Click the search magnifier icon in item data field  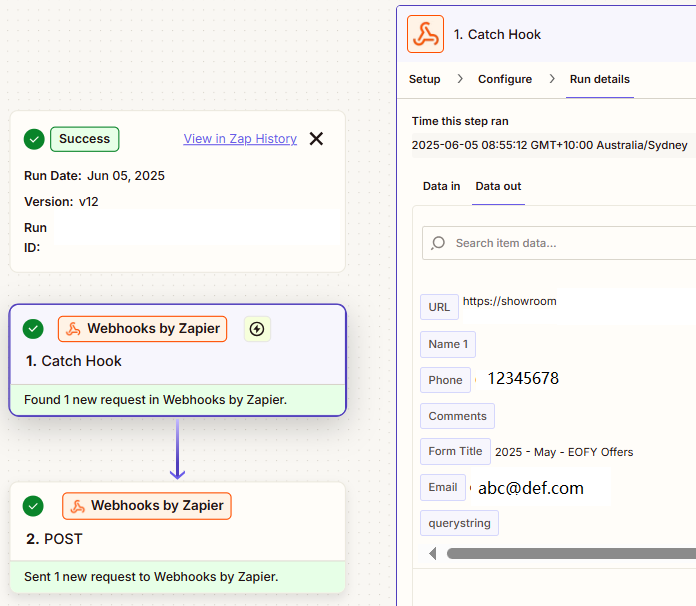(x=438, y=243)
